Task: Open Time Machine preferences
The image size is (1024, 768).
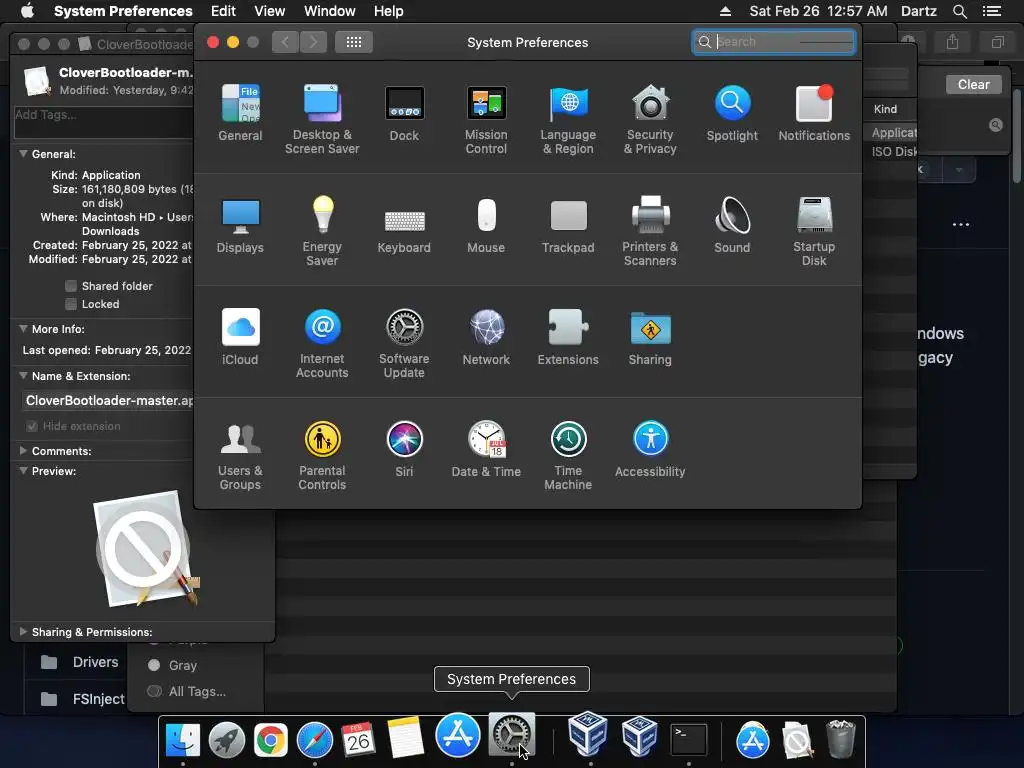Action: 568,455
